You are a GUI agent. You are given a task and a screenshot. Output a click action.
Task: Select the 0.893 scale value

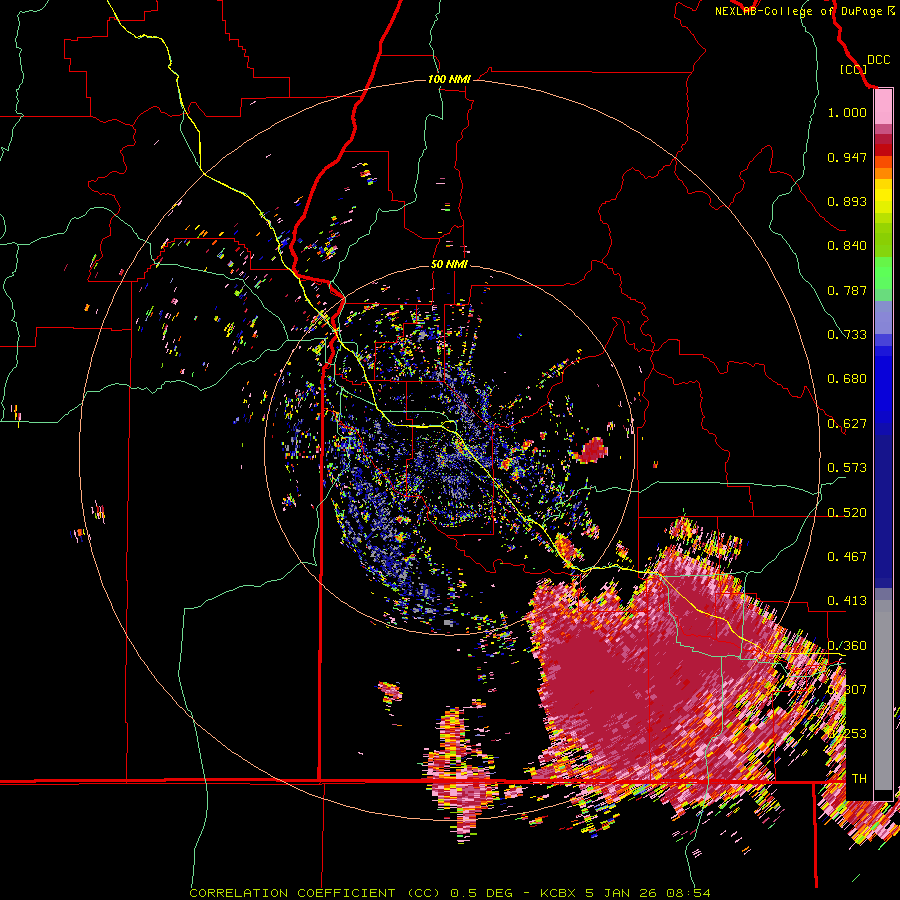click(847, 201)
